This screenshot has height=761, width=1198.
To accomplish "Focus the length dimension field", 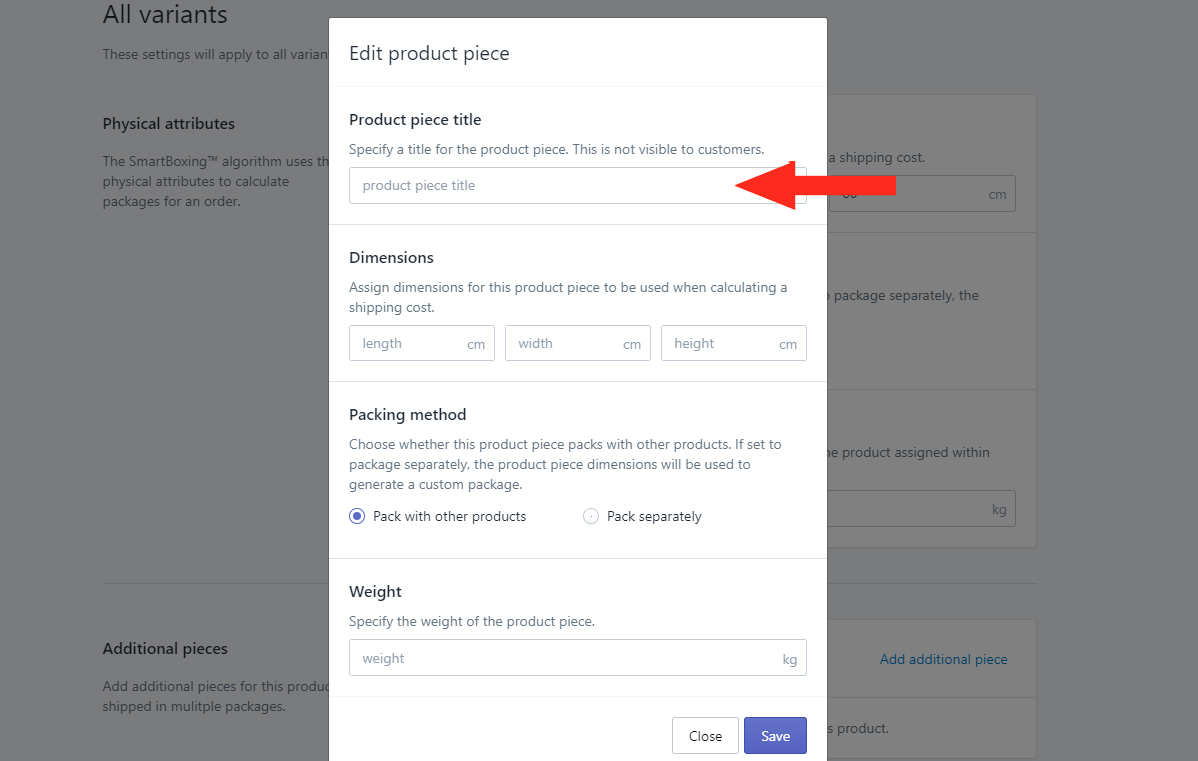I will 422,343.
